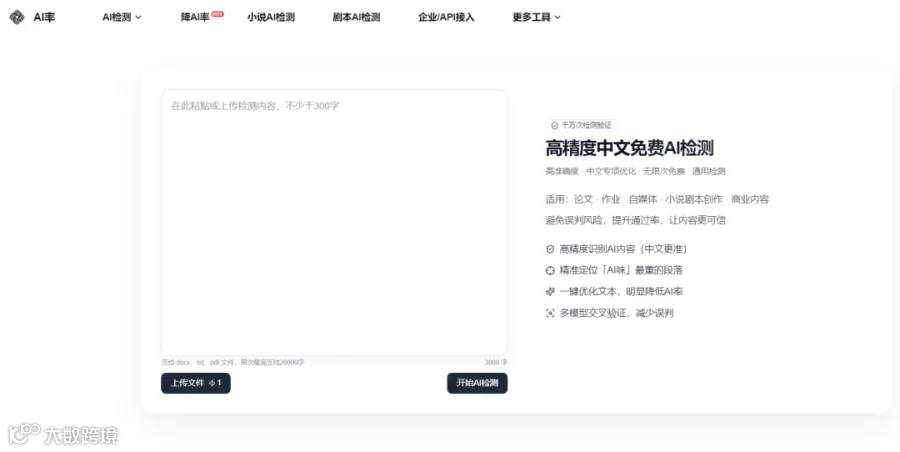The image size is (900, 452).
Task: Click scan icon beside 多模型交叉验证
Action: pos(550,313)
